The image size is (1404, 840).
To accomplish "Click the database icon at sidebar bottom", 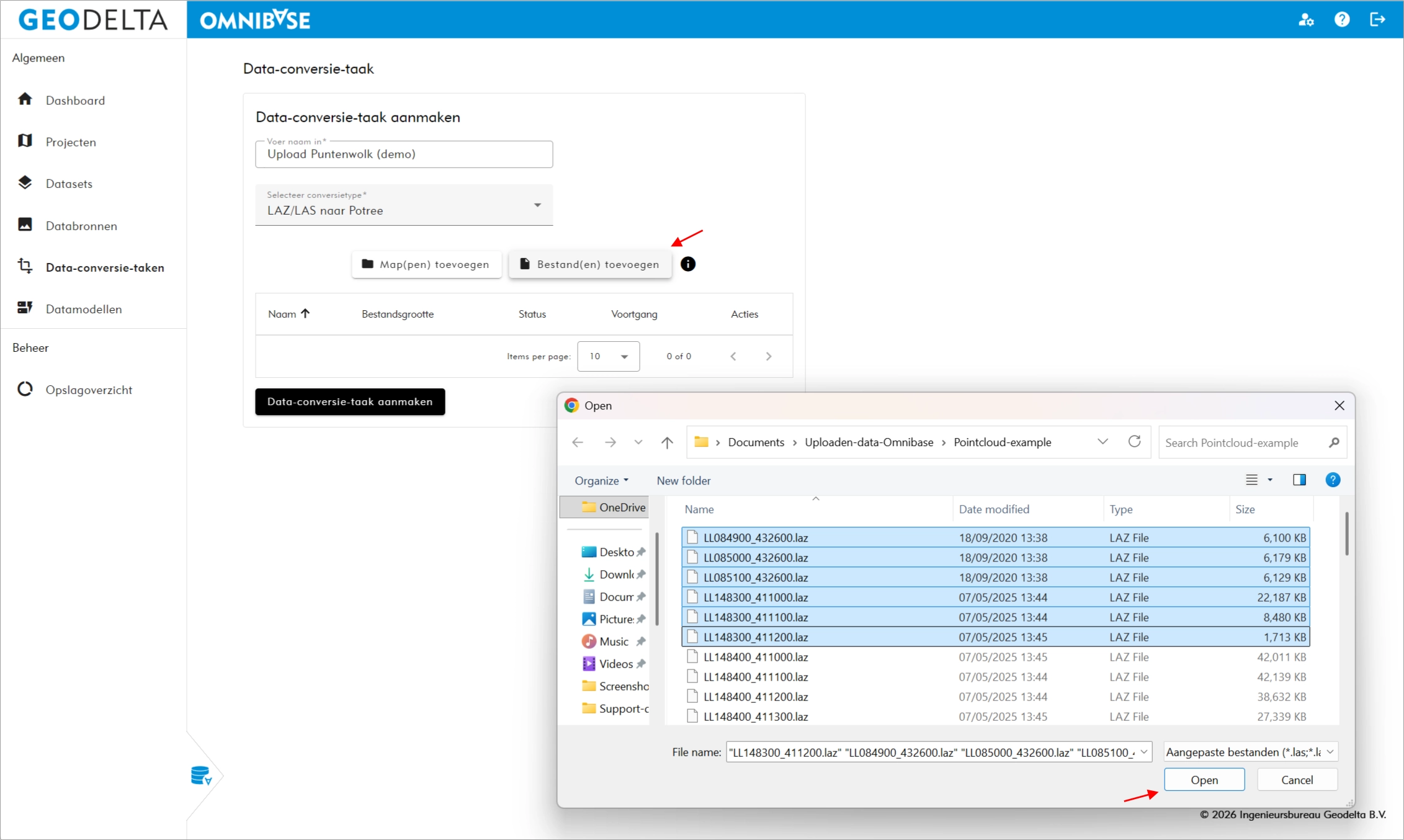I will coord(201,775).
